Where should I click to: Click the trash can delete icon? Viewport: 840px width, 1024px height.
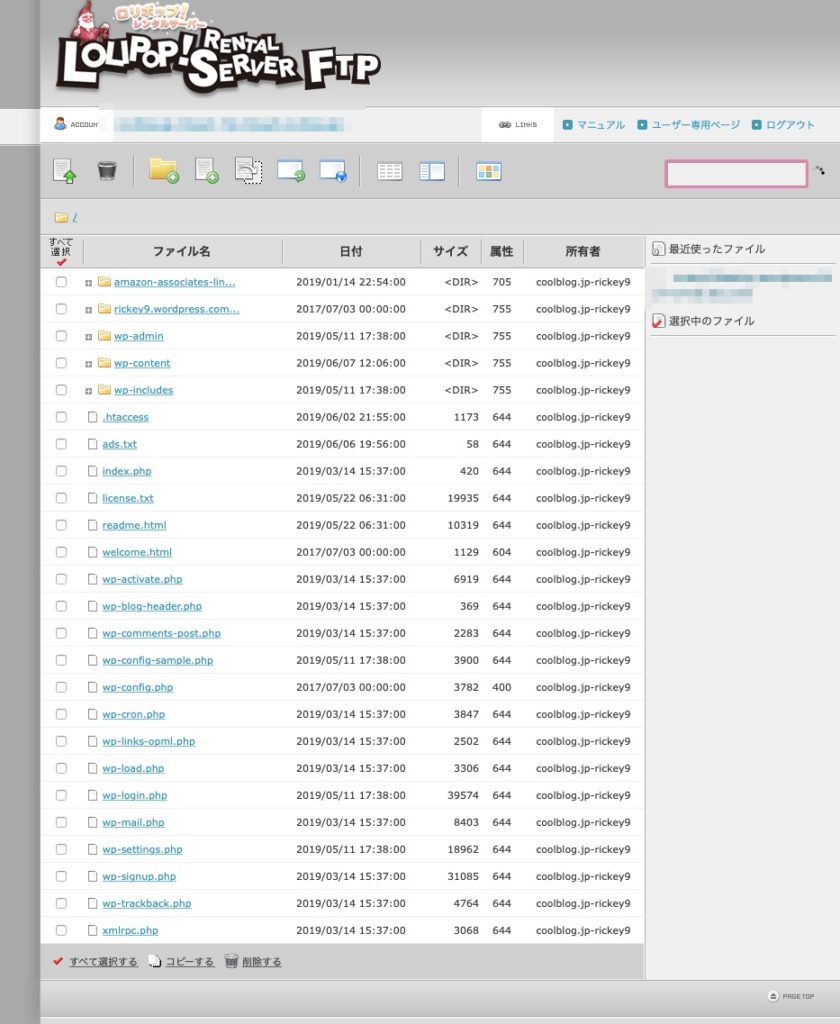point(106,171)
